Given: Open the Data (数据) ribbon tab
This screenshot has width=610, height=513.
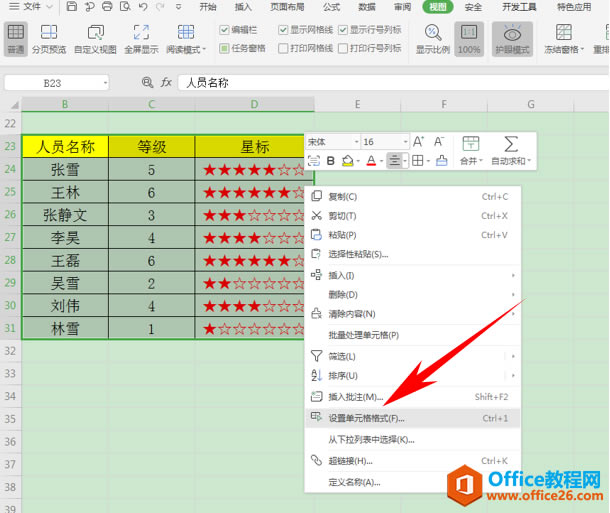Looking at the screenshot, I should click(366, 7).
